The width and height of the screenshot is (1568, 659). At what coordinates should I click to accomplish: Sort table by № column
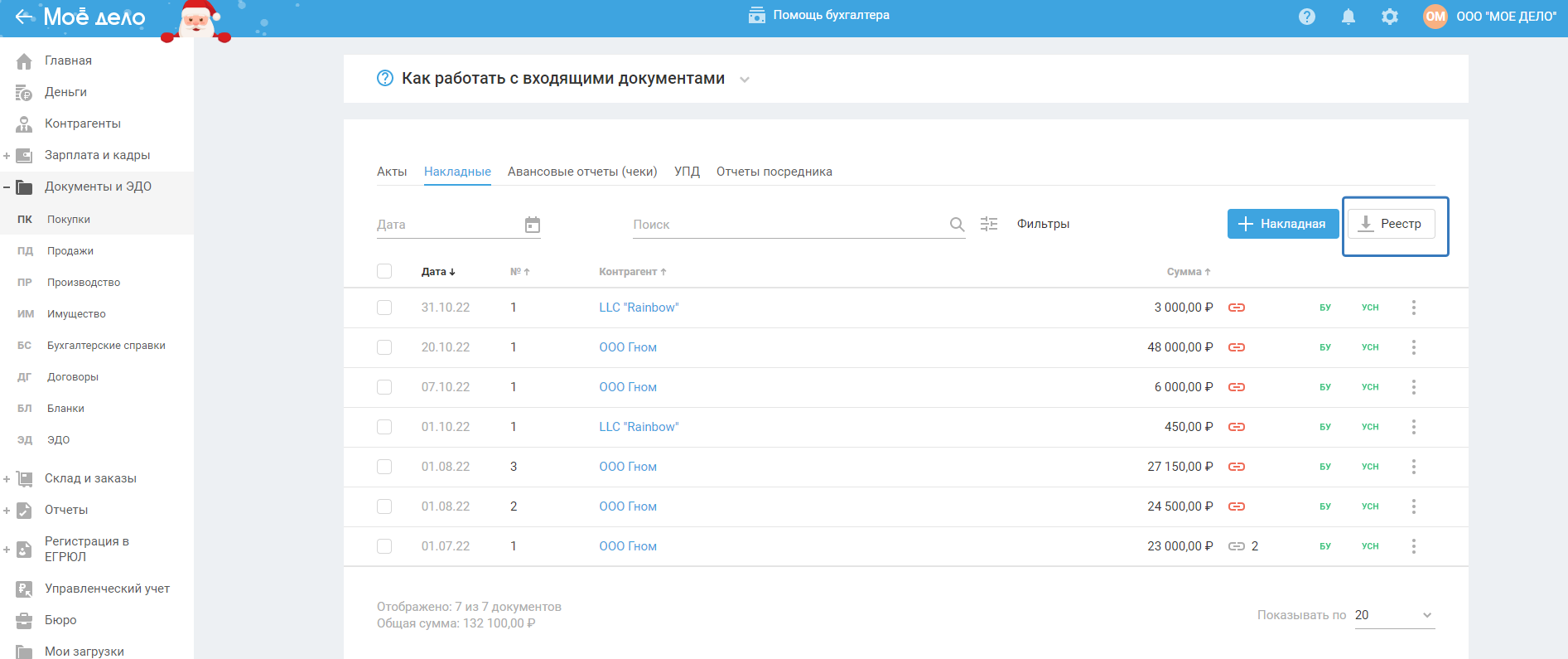pos(519,272)
